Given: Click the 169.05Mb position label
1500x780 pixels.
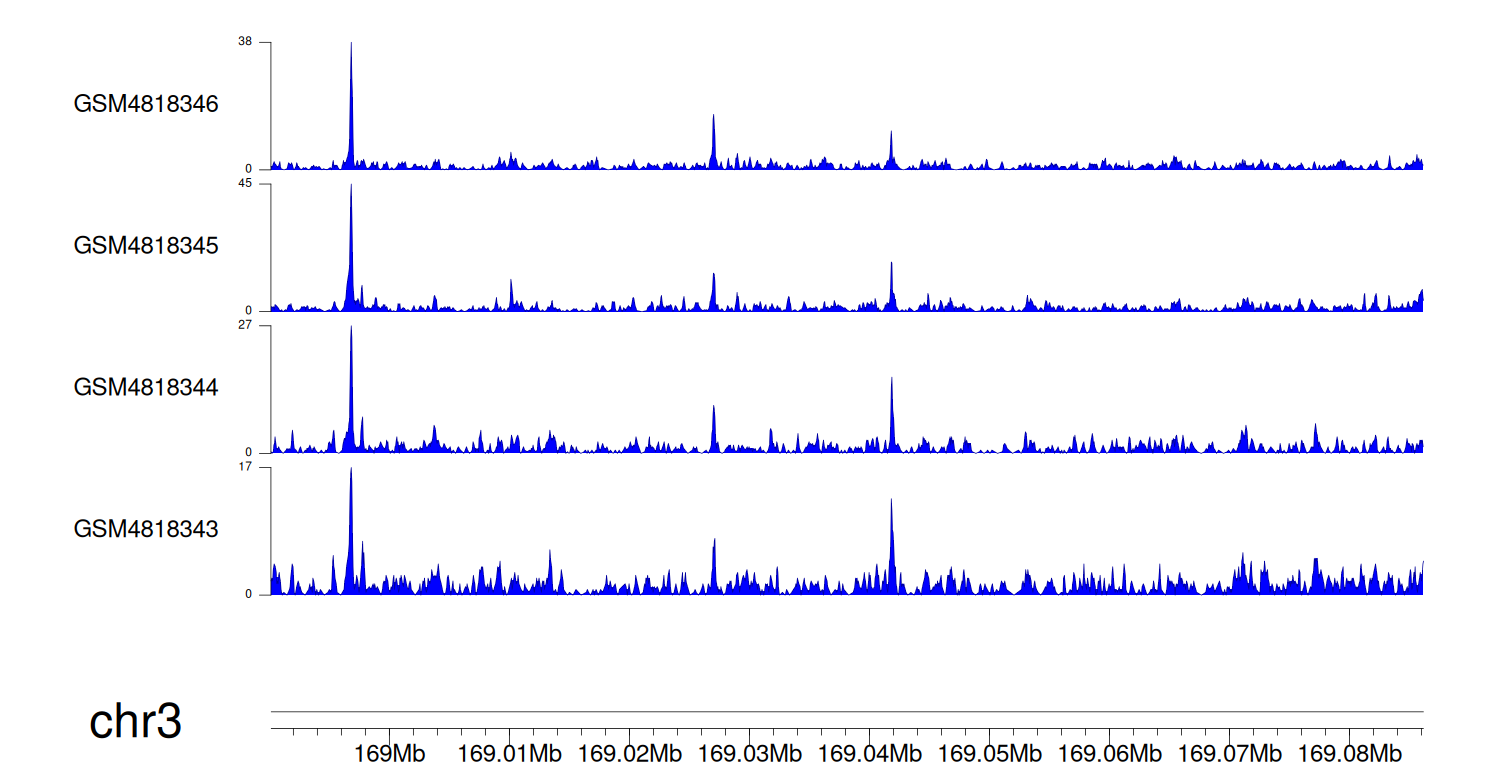Looking at the screenshot, I should (x=990, y=753).
